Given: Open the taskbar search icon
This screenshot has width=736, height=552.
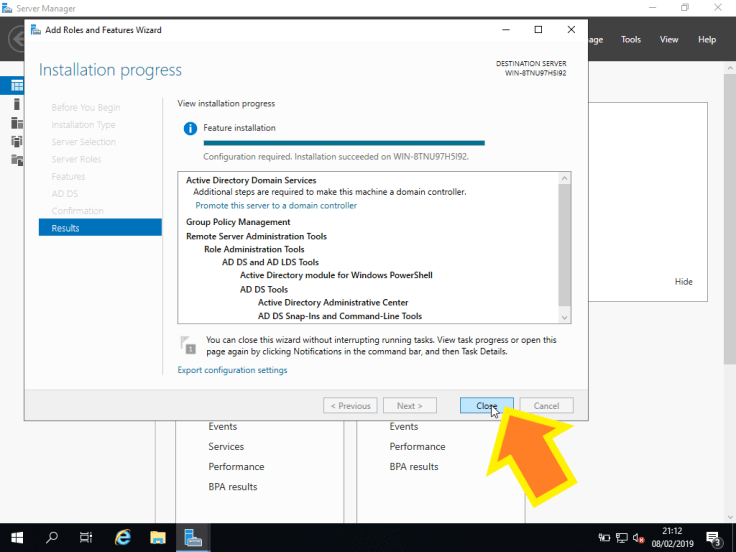Looking at the screenshot, I should pos(52,538).
